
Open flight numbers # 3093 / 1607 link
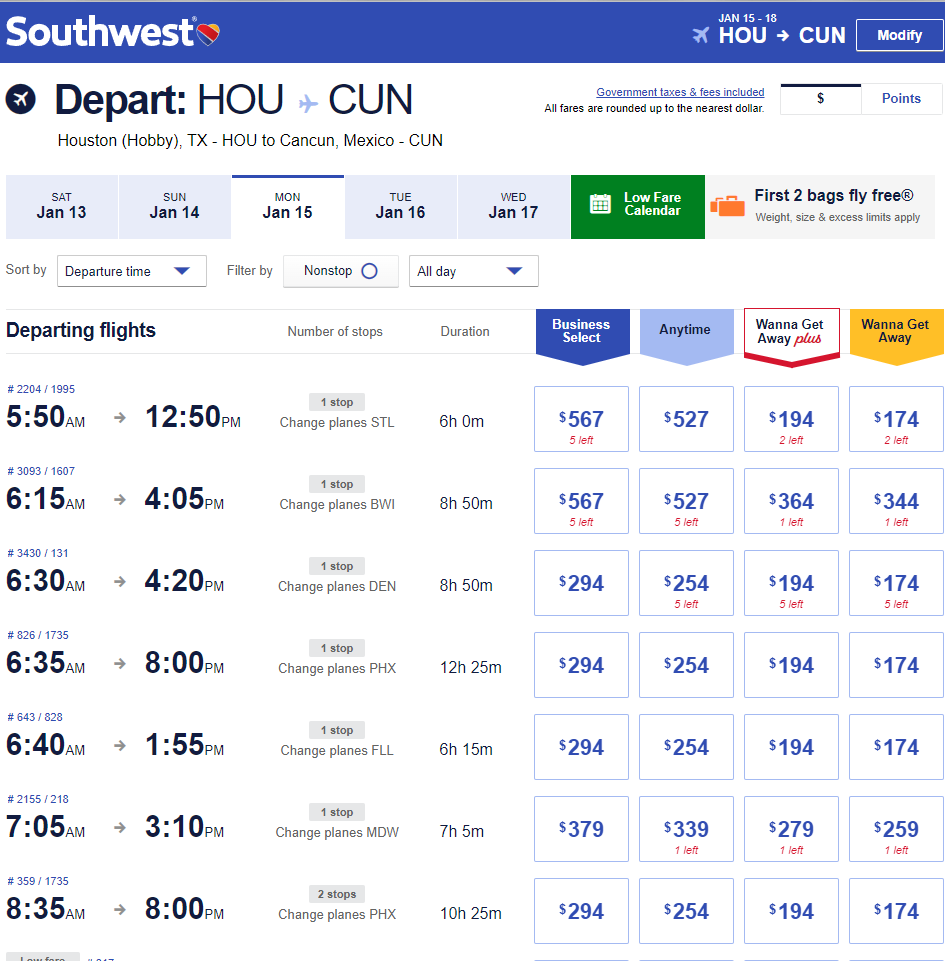41,471
